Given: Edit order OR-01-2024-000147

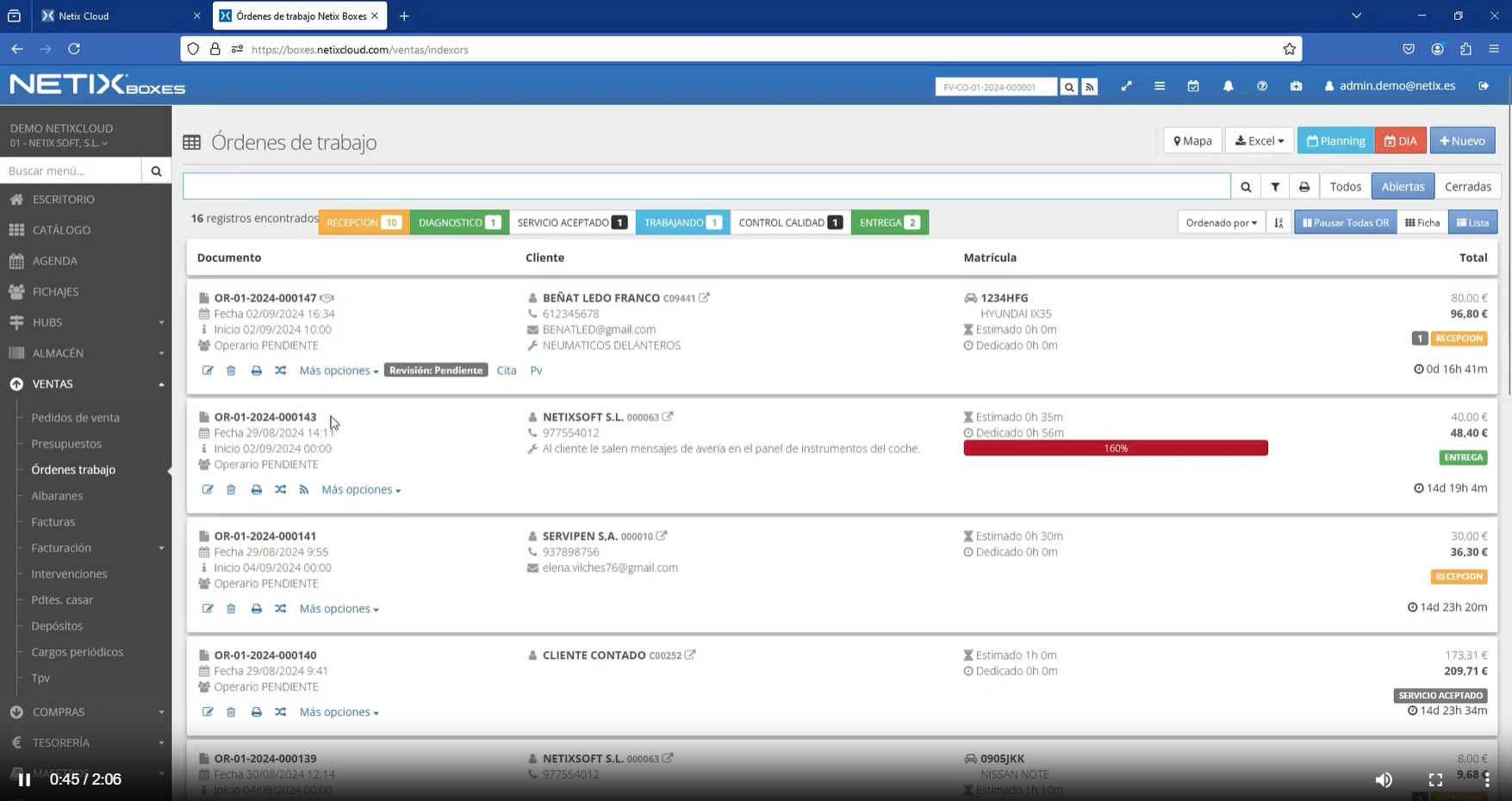Looking at the screenshot, I should (x=208, y=370).
